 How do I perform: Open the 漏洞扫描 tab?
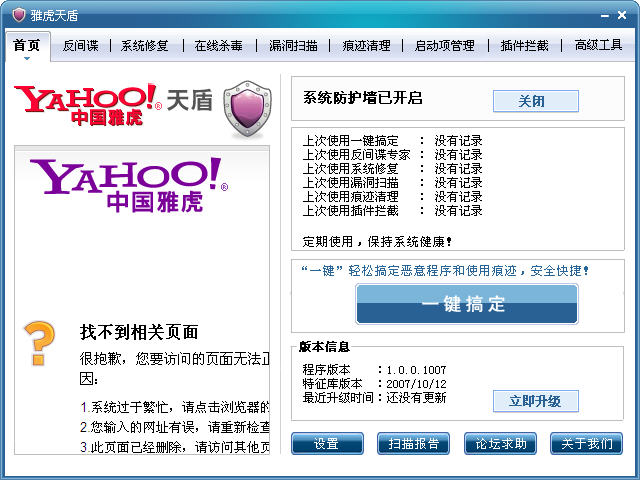point(293,45)
